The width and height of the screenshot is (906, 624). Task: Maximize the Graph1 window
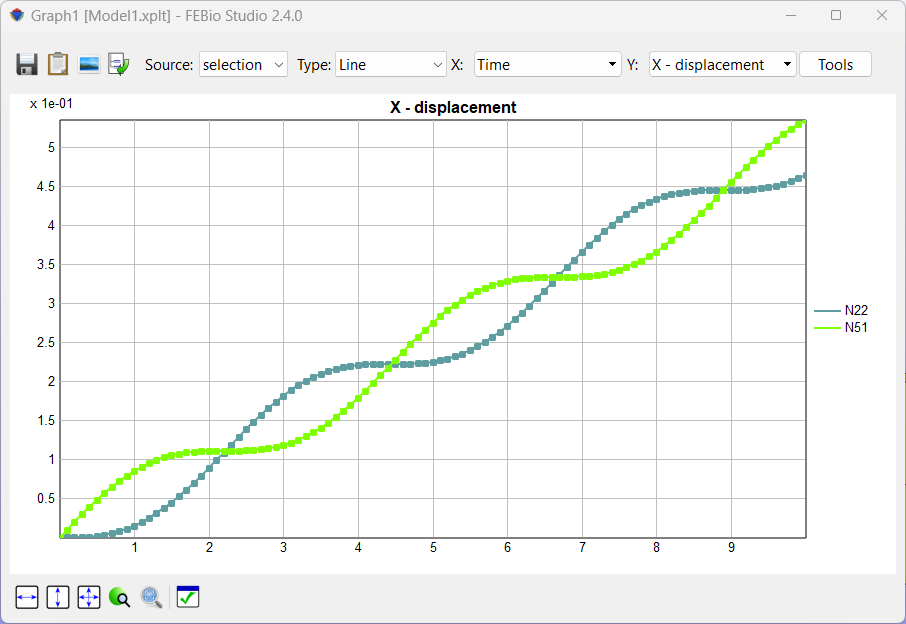pyautogui.click(x=836, y=16)
